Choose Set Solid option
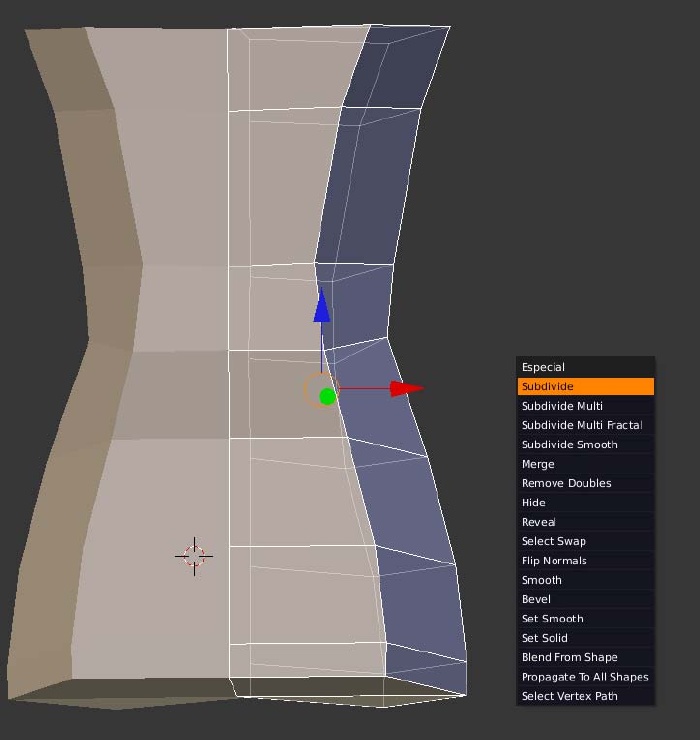The image size is (700, 740). coord(585,638)
